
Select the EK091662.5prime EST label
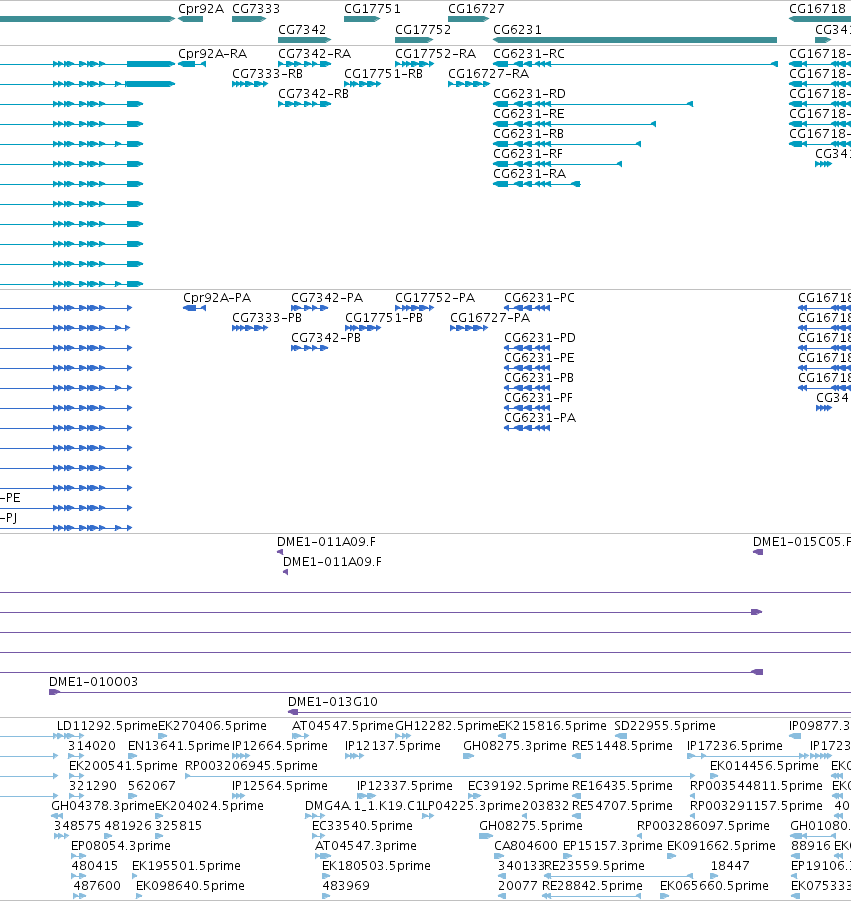pos(721,846)
